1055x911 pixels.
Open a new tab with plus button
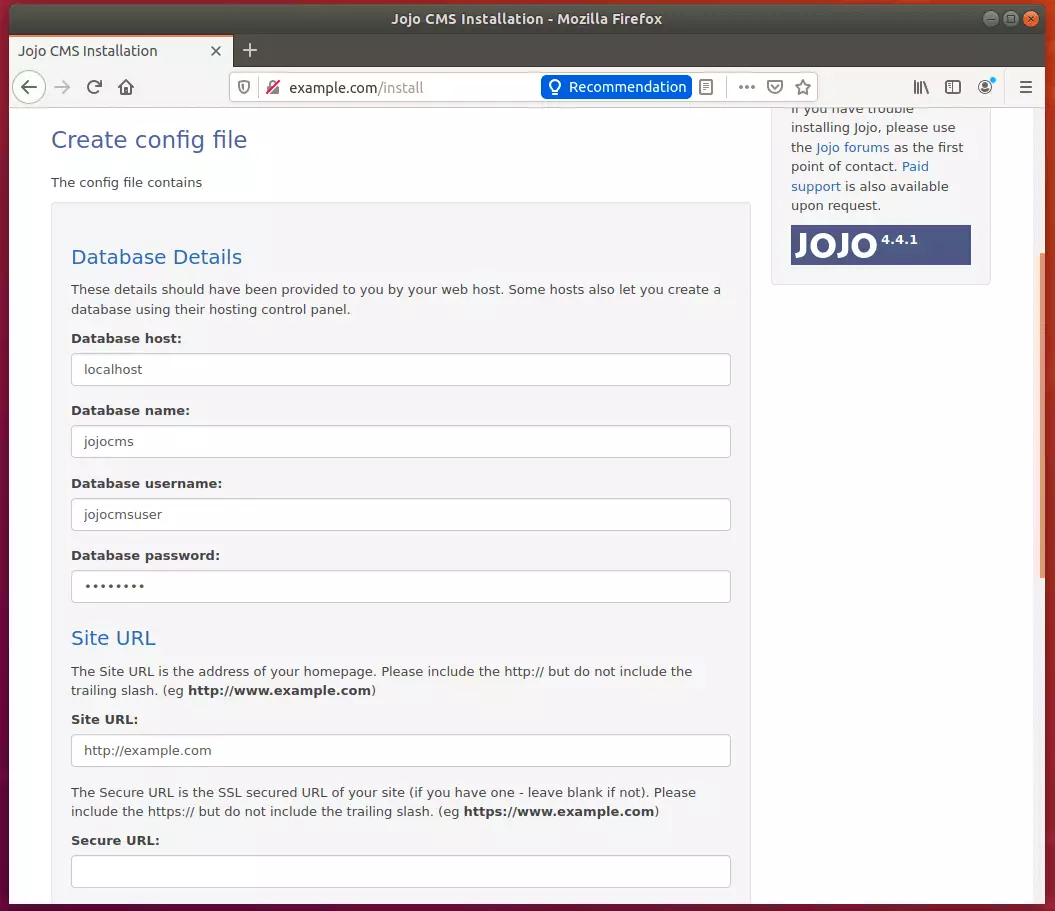[x=250, y=50]
